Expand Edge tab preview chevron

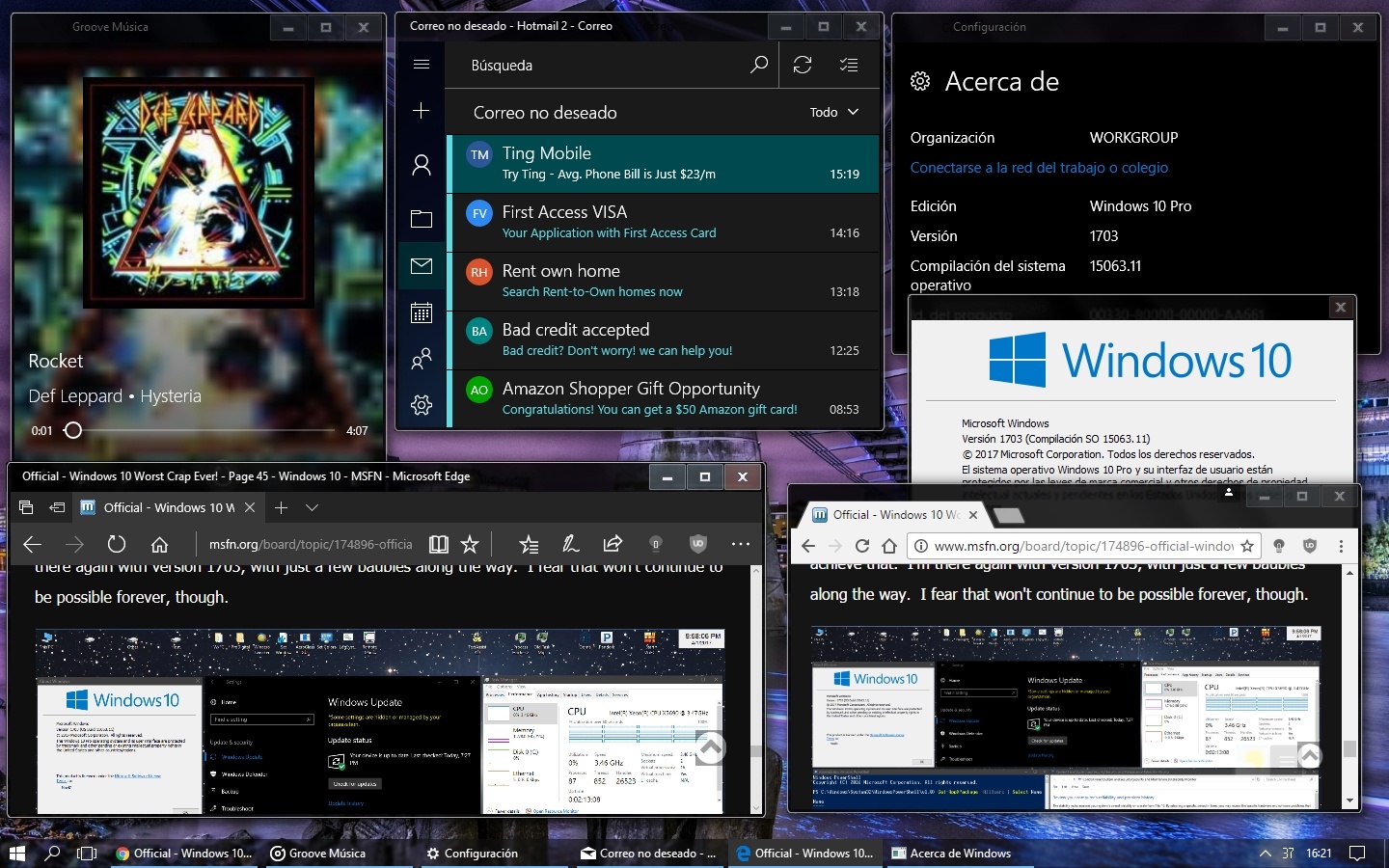(312, 507)
